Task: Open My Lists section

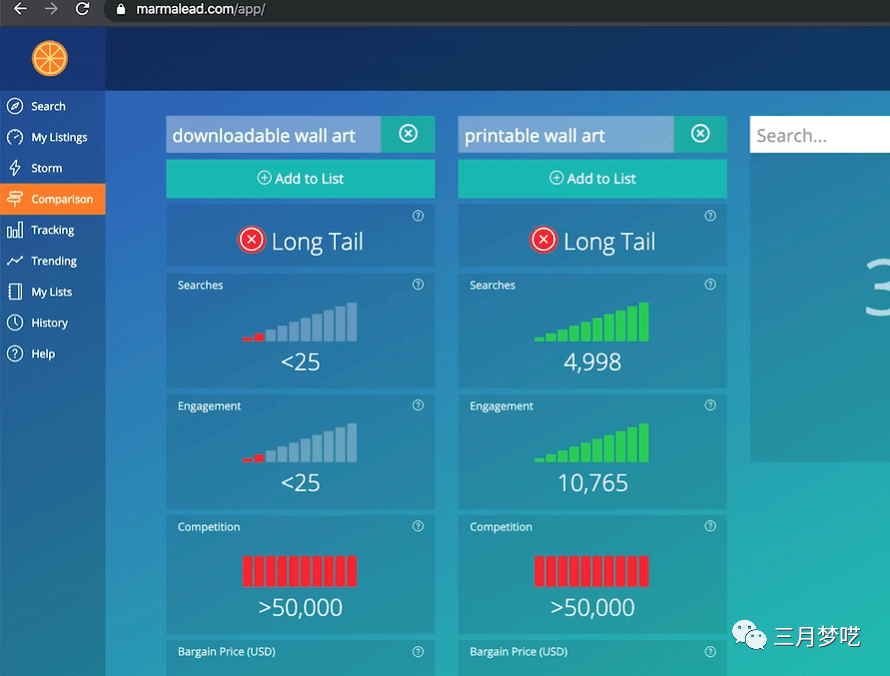Action: 52,292
